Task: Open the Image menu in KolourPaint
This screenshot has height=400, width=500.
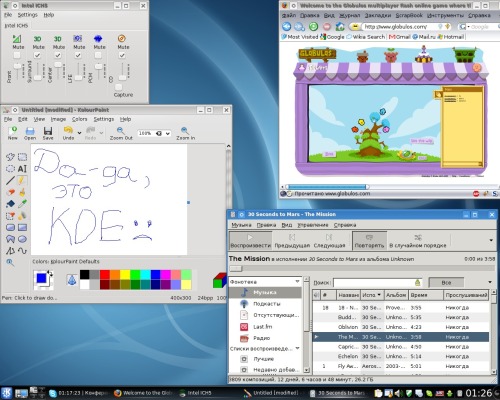Action: point(58,119)
